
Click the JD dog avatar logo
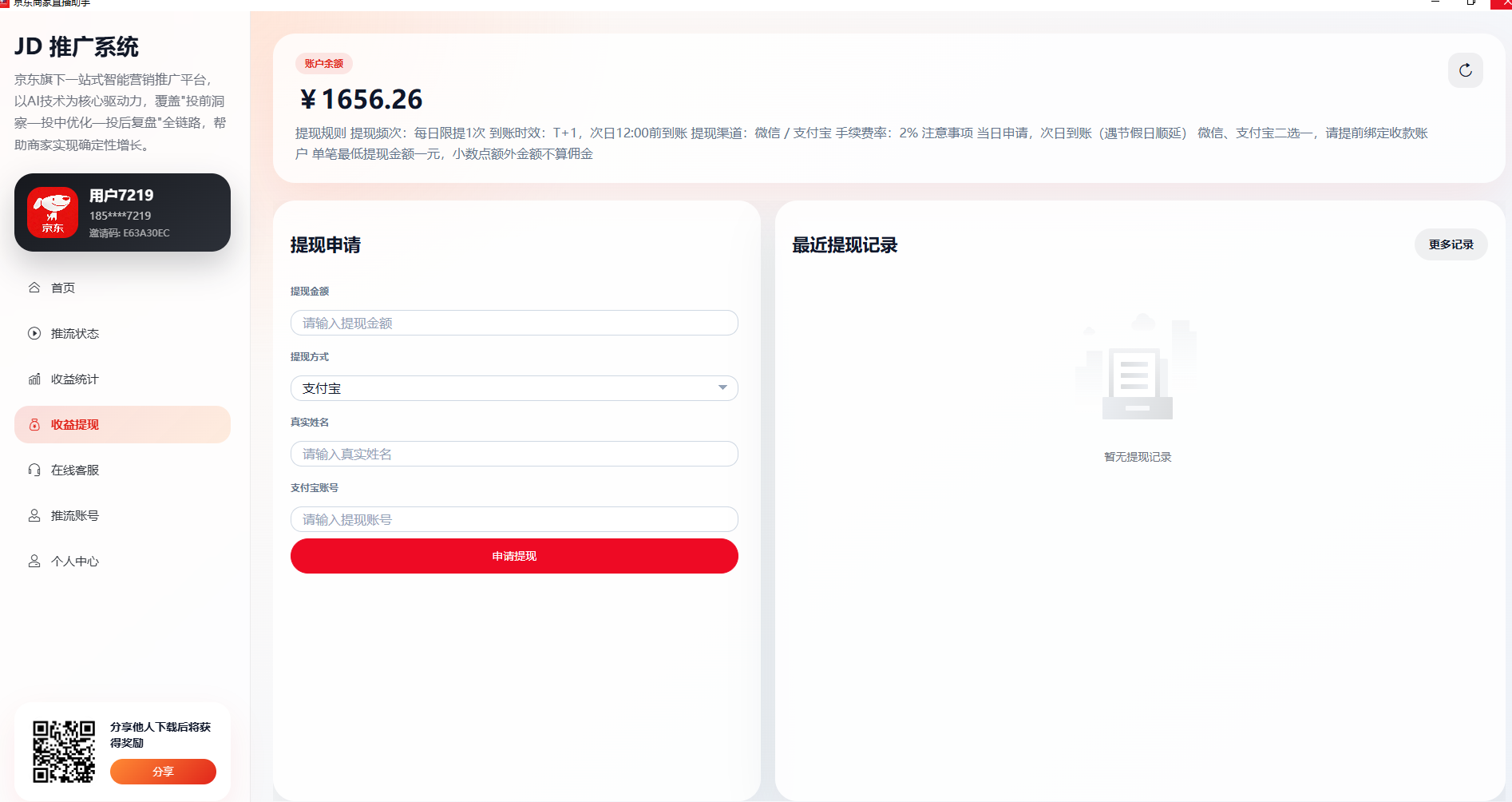(53, 212)
